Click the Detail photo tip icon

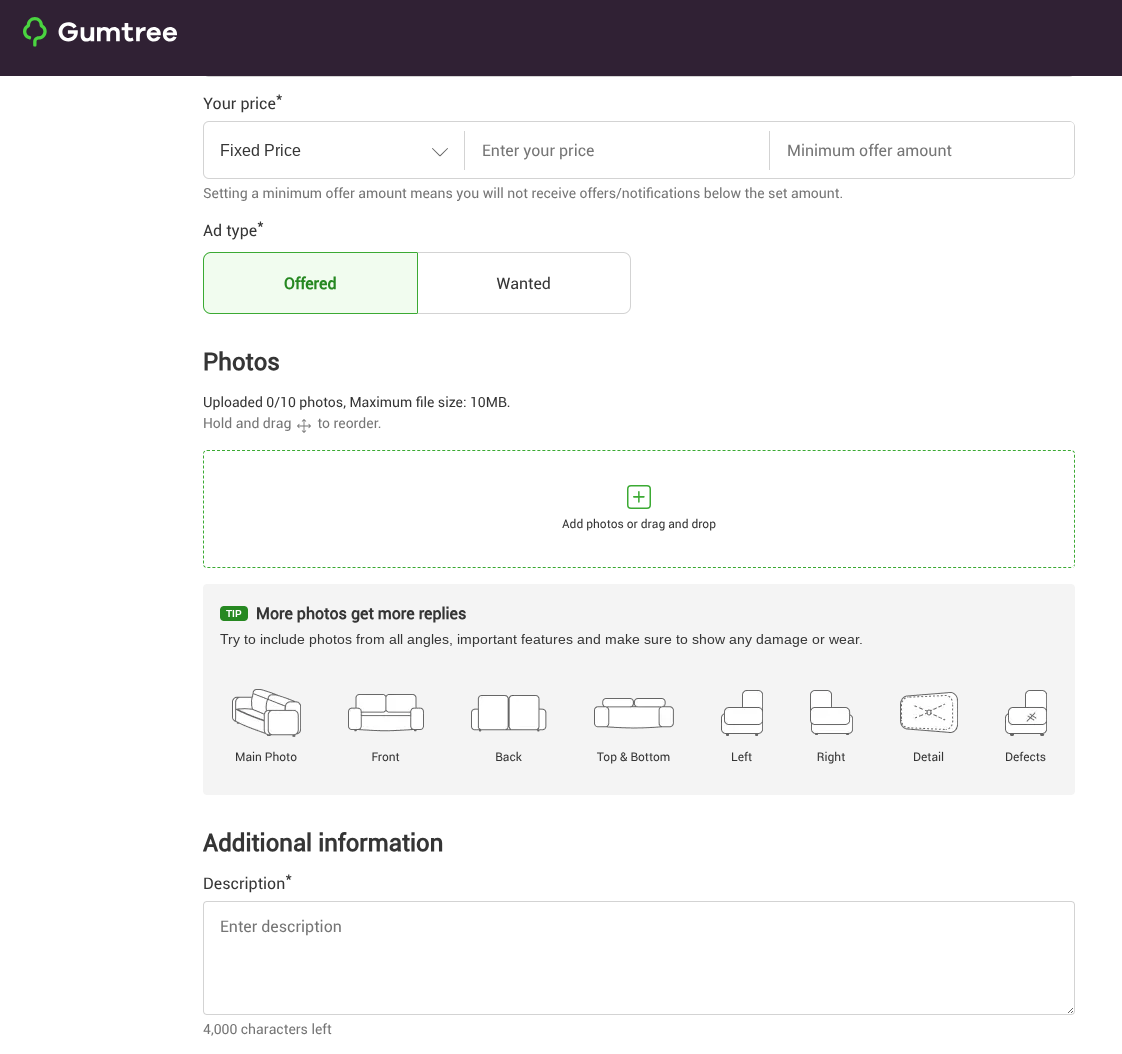click(x=928, y=713)
